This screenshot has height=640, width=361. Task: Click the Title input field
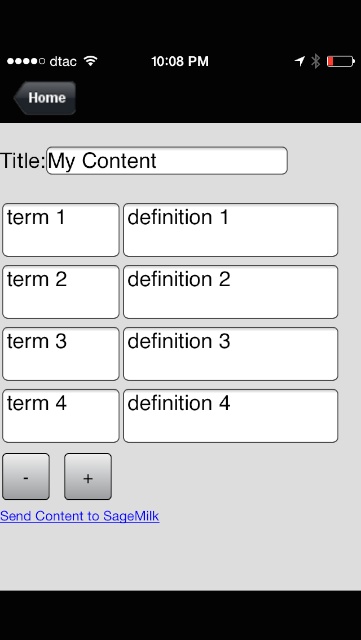(167, 160)
